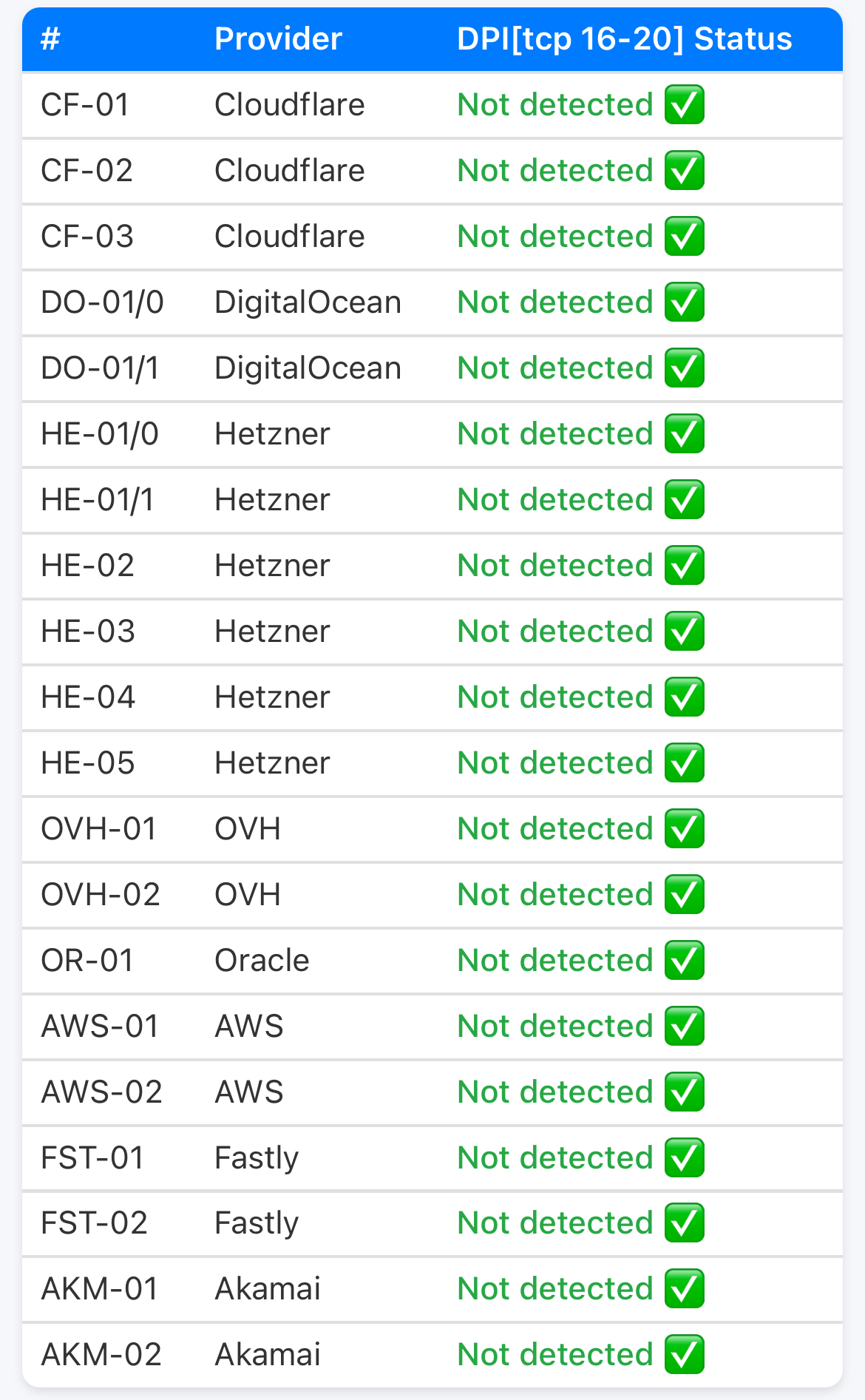
Task: Select the CF-02 row identifier
Action: pos(86,171)
